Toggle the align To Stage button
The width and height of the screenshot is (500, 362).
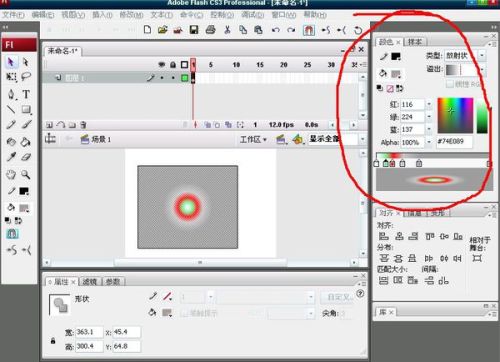(477, 258)
